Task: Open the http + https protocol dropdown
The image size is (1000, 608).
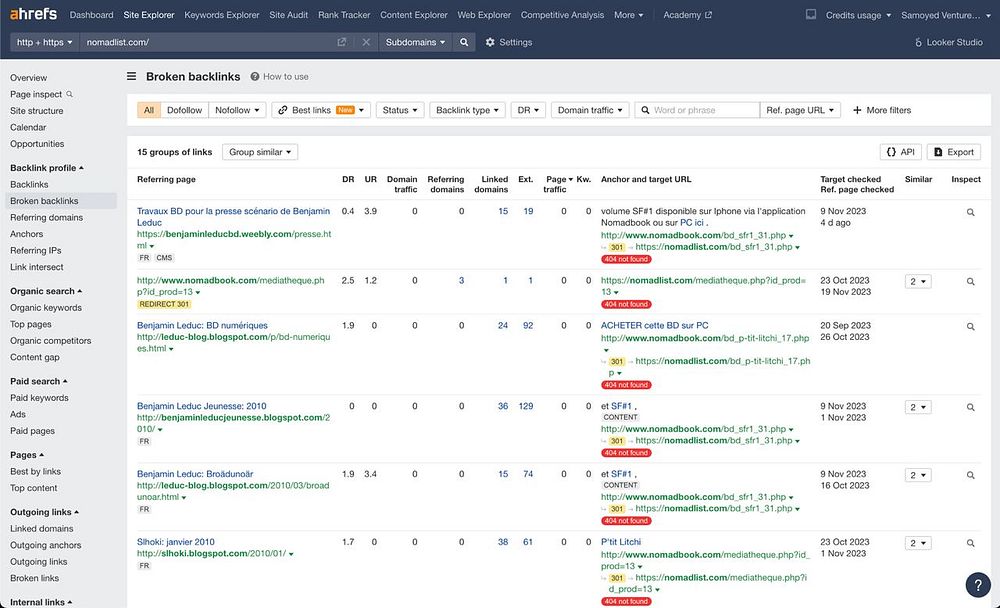Action: tap(45, 43)
